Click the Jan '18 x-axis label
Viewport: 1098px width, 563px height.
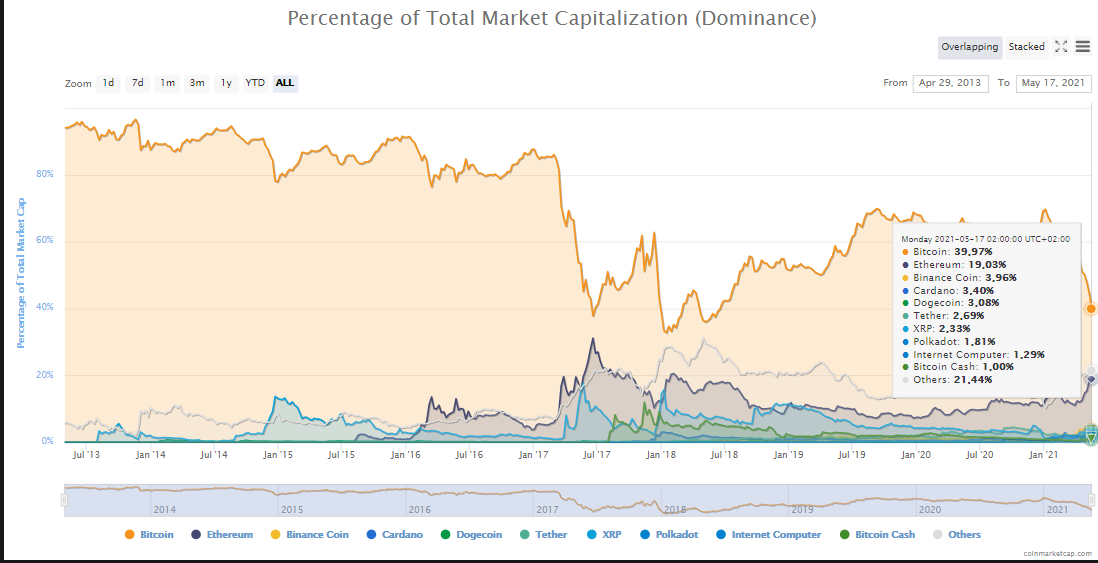pyautogui.click(x=661, y=455)
